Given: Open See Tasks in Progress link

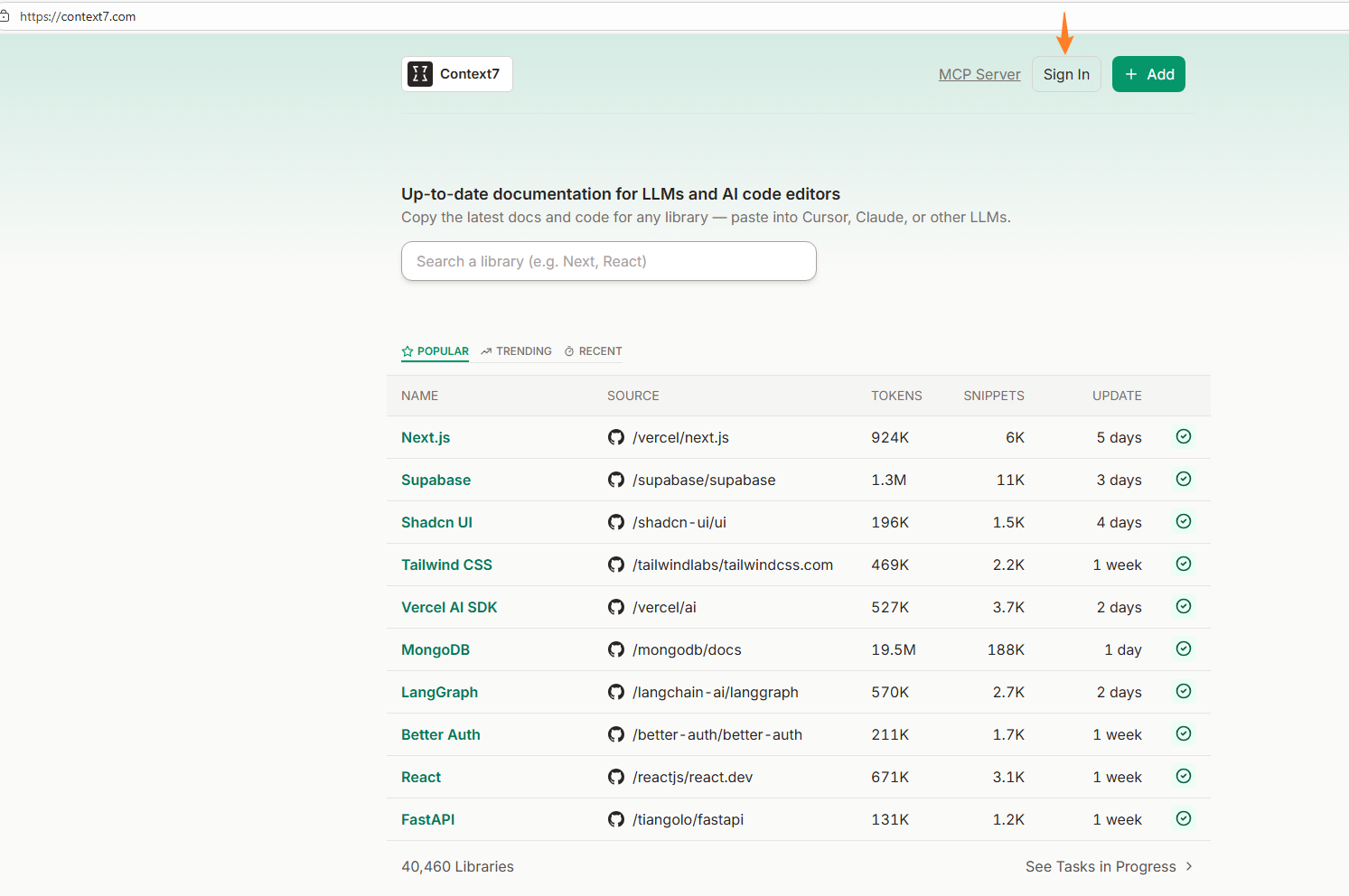Looking at the screenshot, I should [x=1109, y=866].
